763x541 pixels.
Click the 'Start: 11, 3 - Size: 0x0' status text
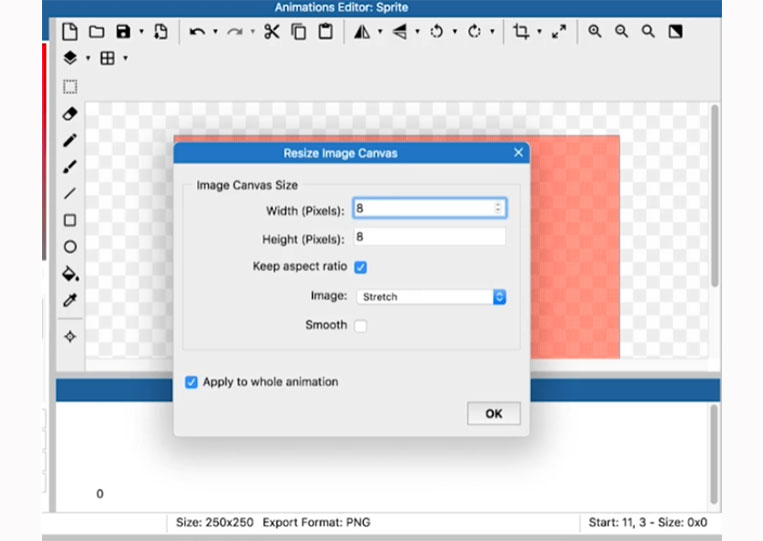pos(648,523)
